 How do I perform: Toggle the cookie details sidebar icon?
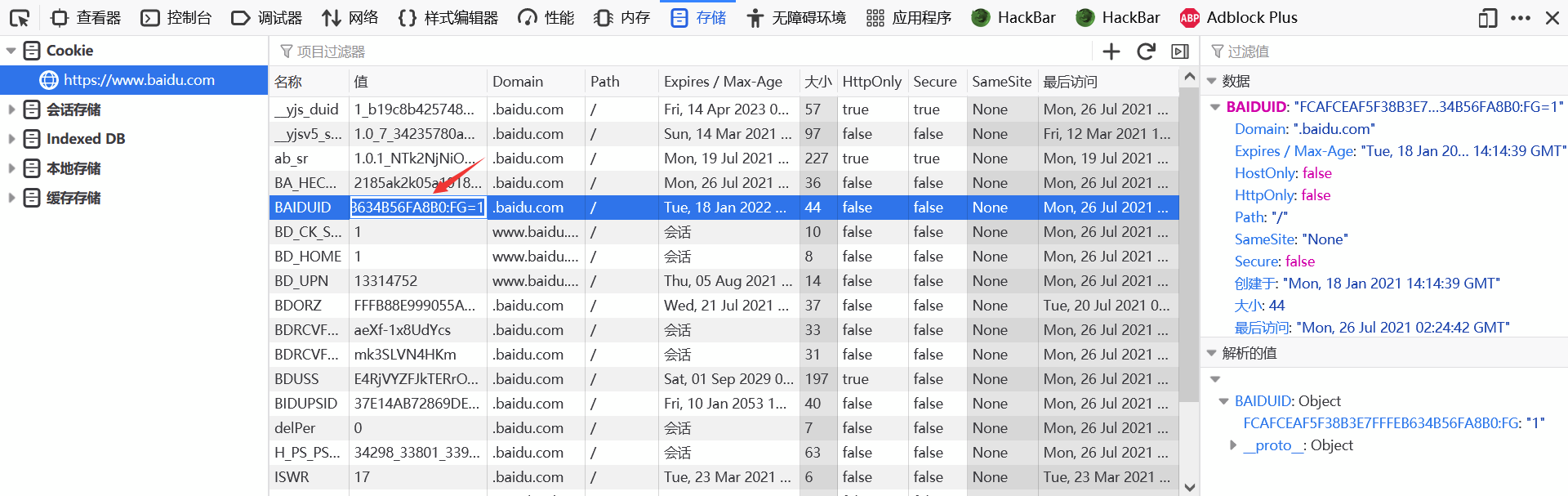pos(1180,51)
